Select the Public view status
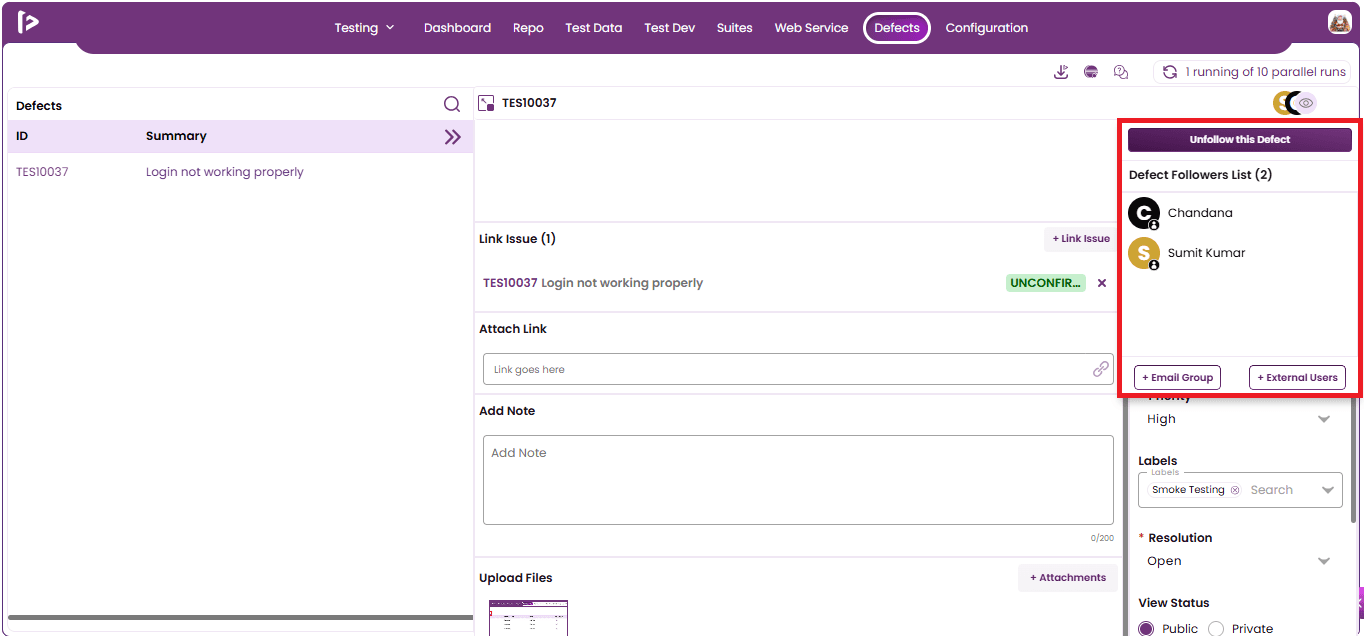This screenshot has height=636, width=1364. click(1146, 629)
